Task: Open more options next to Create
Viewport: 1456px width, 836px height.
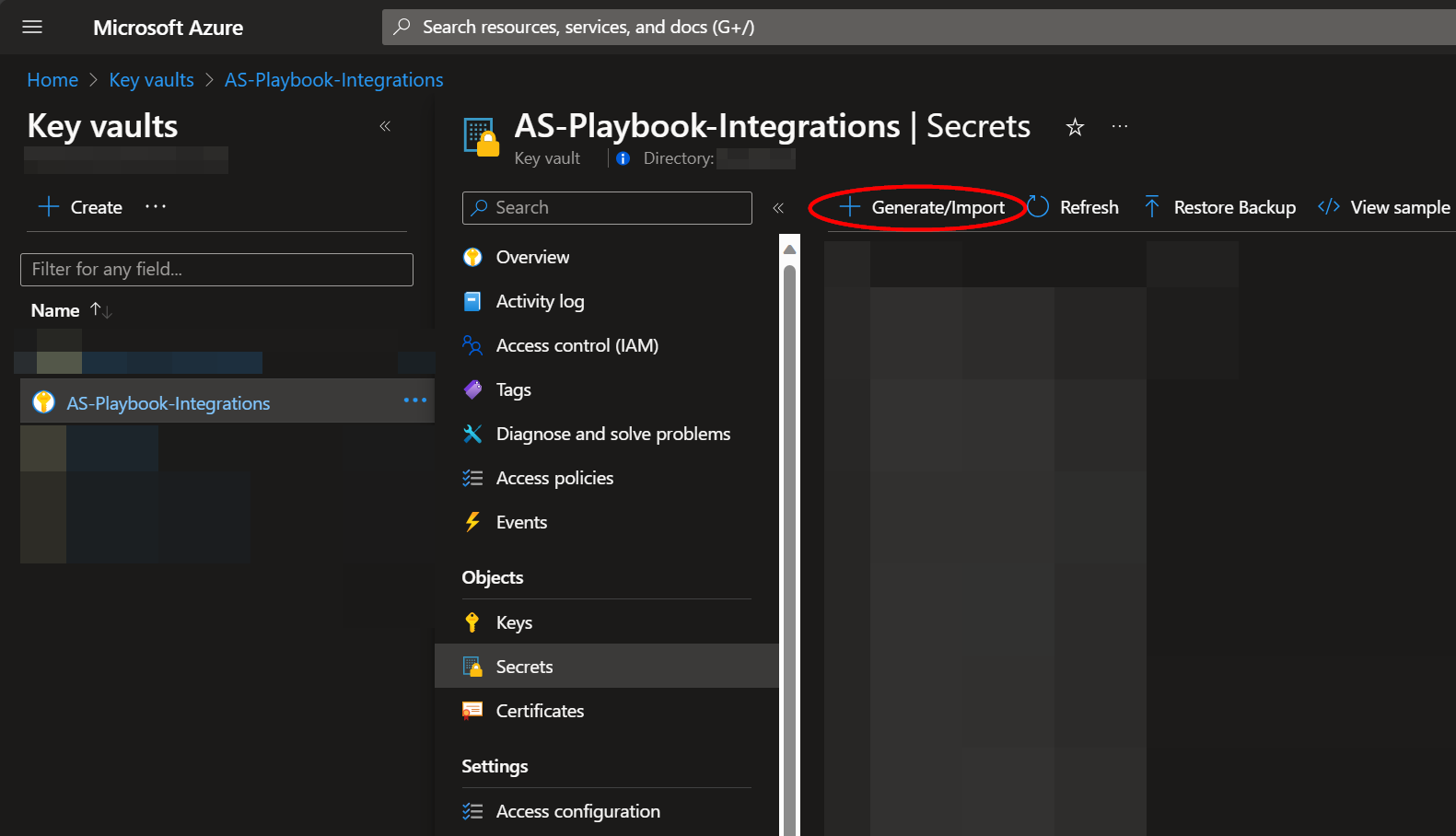Action: (156, 206)
